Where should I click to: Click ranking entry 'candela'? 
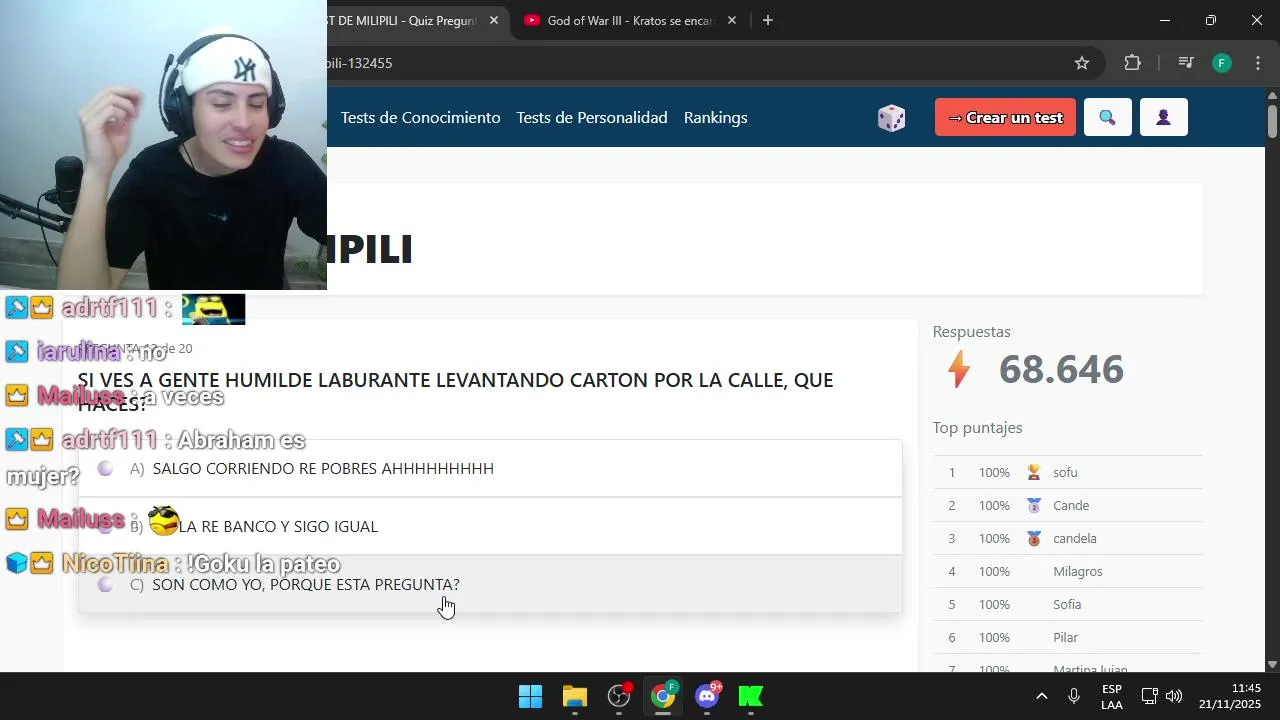(1075, 538)
